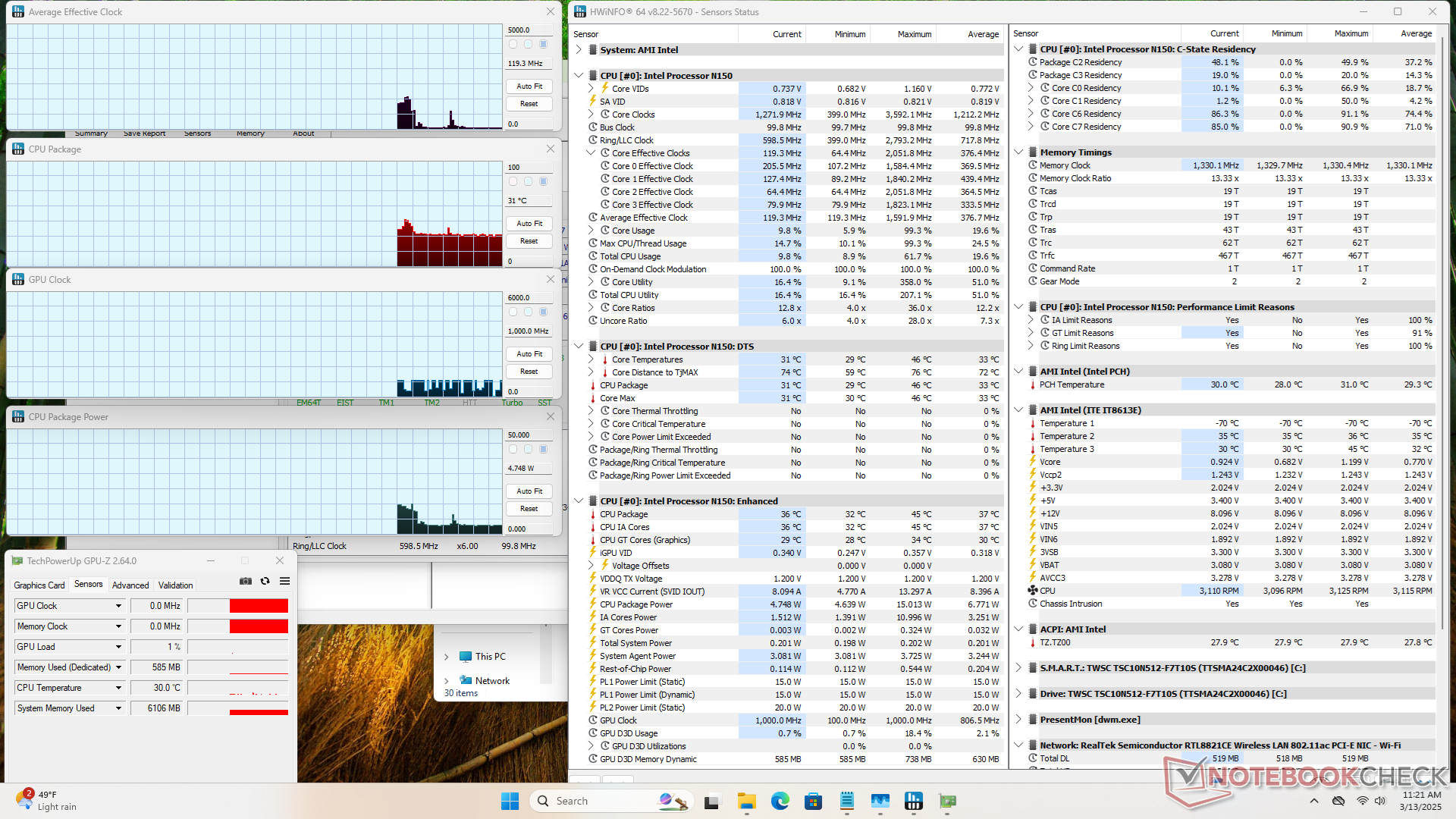The height and width of the screenshot is (819, 1456).
Task: Collapse the Memory Timings sensor group
Action: click(x=1018, y=152)
